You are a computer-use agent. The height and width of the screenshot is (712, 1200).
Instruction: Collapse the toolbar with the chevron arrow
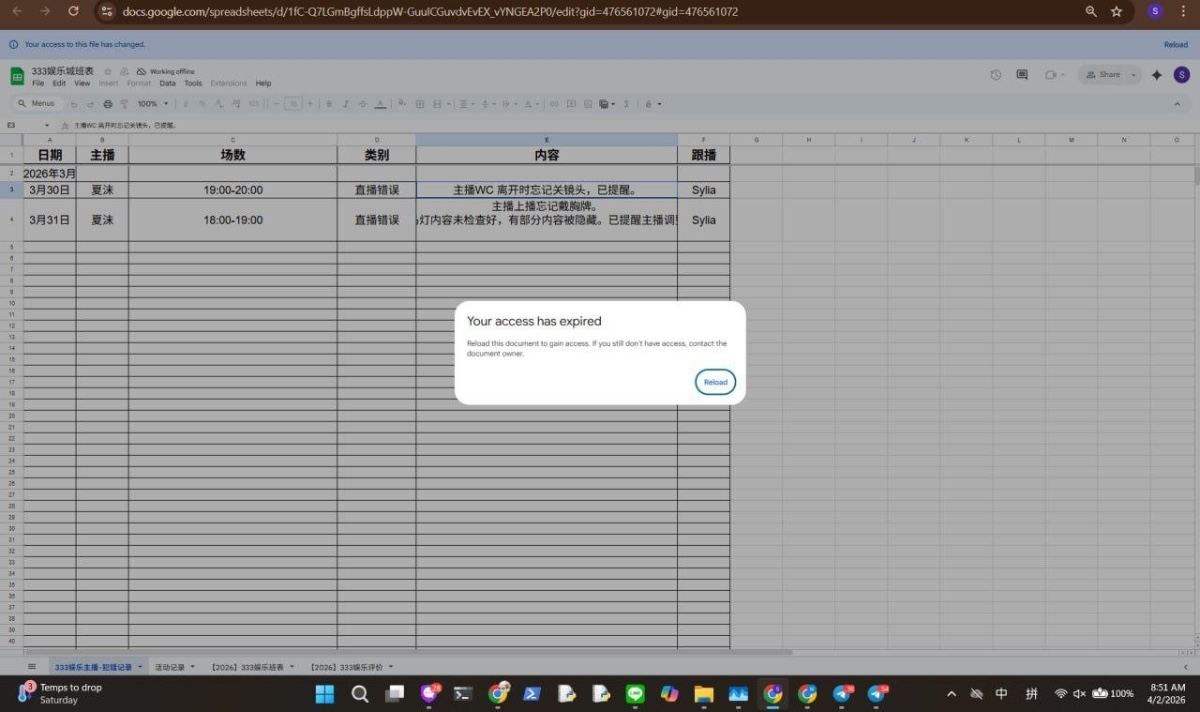point(1177,104)
